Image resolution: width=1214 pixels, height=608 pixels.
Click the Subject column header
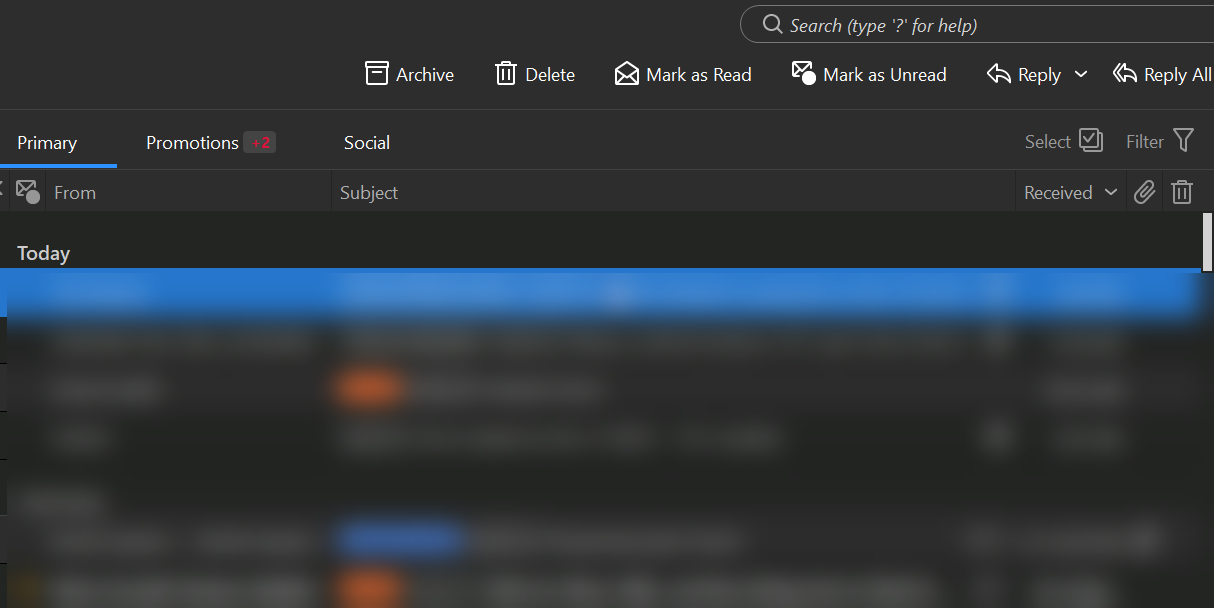pos(369,193)
